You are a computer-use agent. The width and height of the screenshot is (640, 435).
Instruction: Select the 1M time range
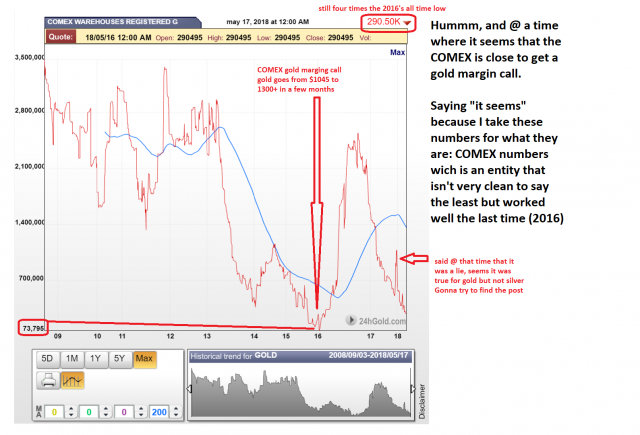point(72,359)
